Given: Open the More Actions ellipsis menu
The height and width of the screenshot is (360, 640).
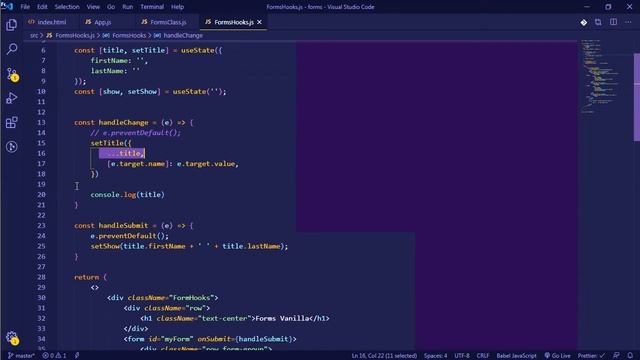Looking at the screenshot, I should [628, 22].
